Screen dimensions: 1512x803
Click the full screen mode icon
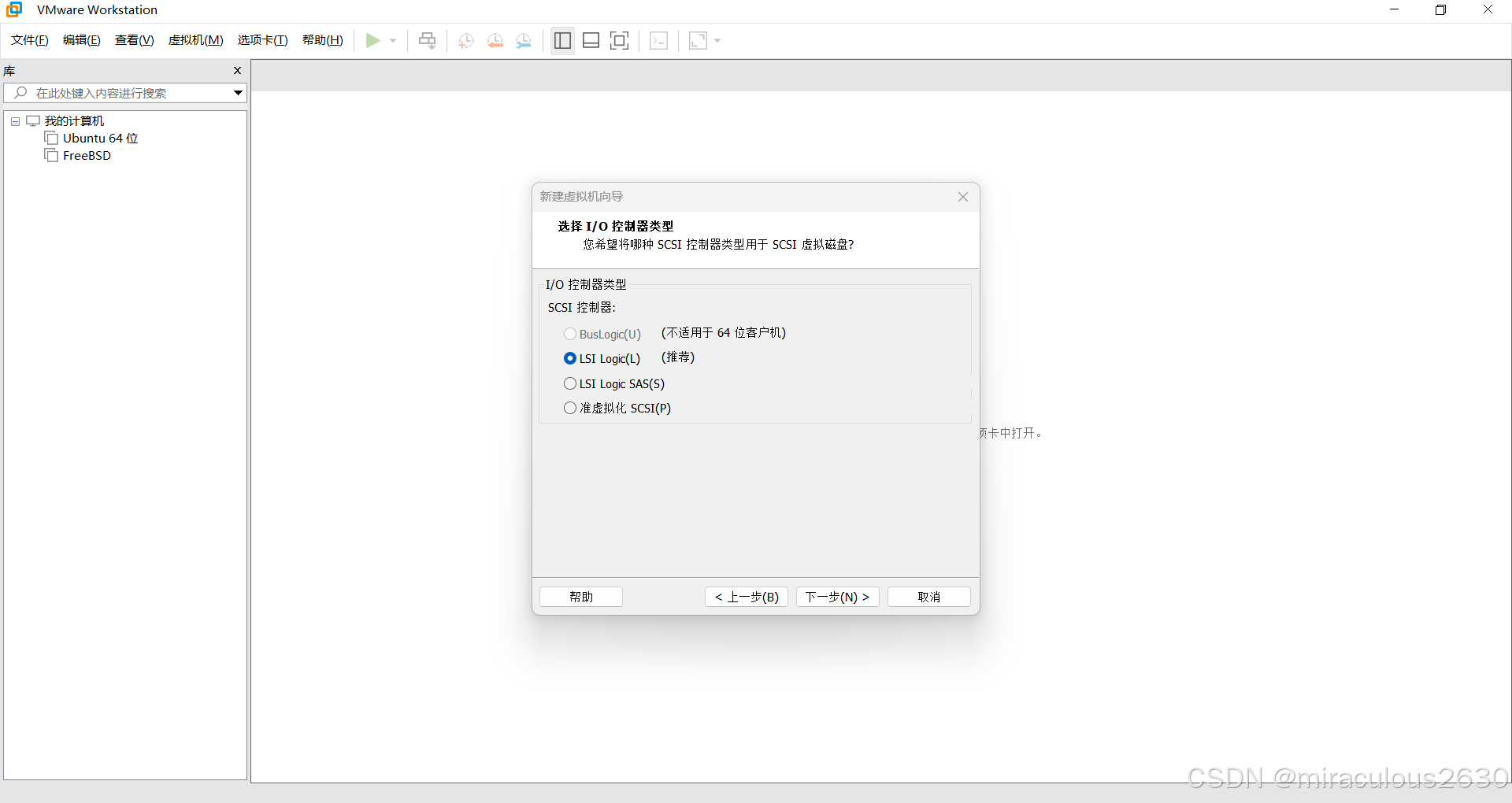pos(620,40)
